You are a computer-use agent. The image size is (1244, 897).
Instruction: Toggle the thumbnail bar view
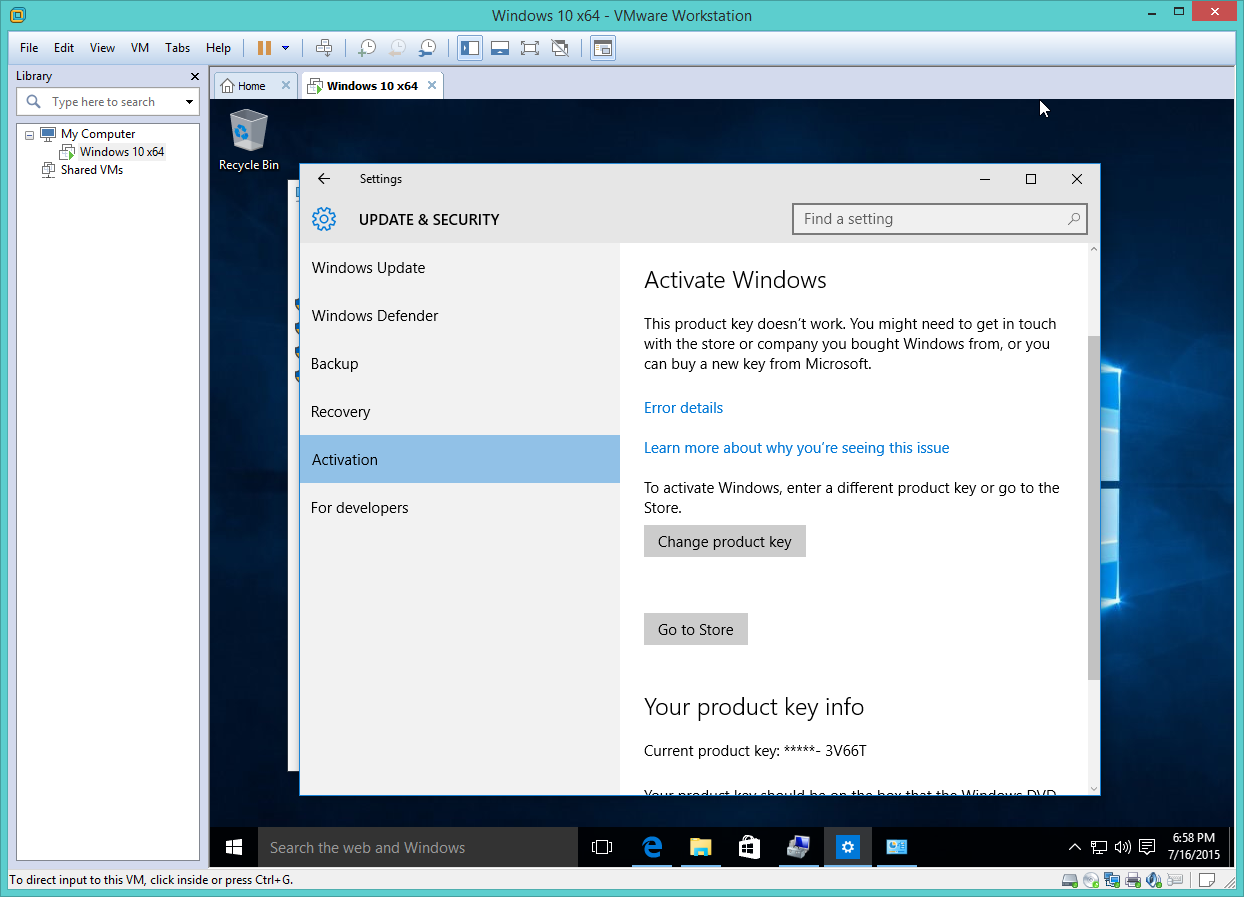[x=500, y=48]
